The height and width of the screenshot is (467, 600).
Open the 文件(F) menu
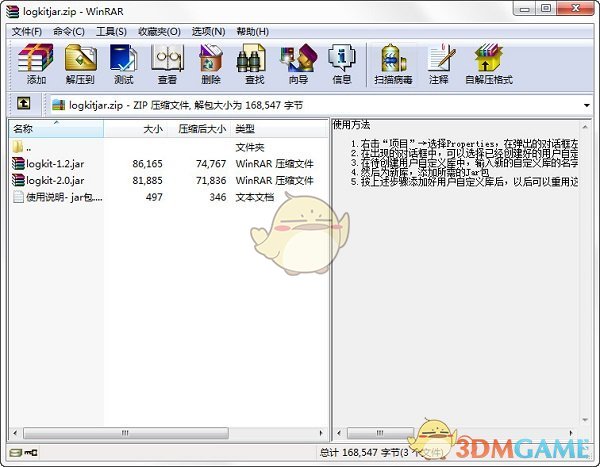pos(27,31)
